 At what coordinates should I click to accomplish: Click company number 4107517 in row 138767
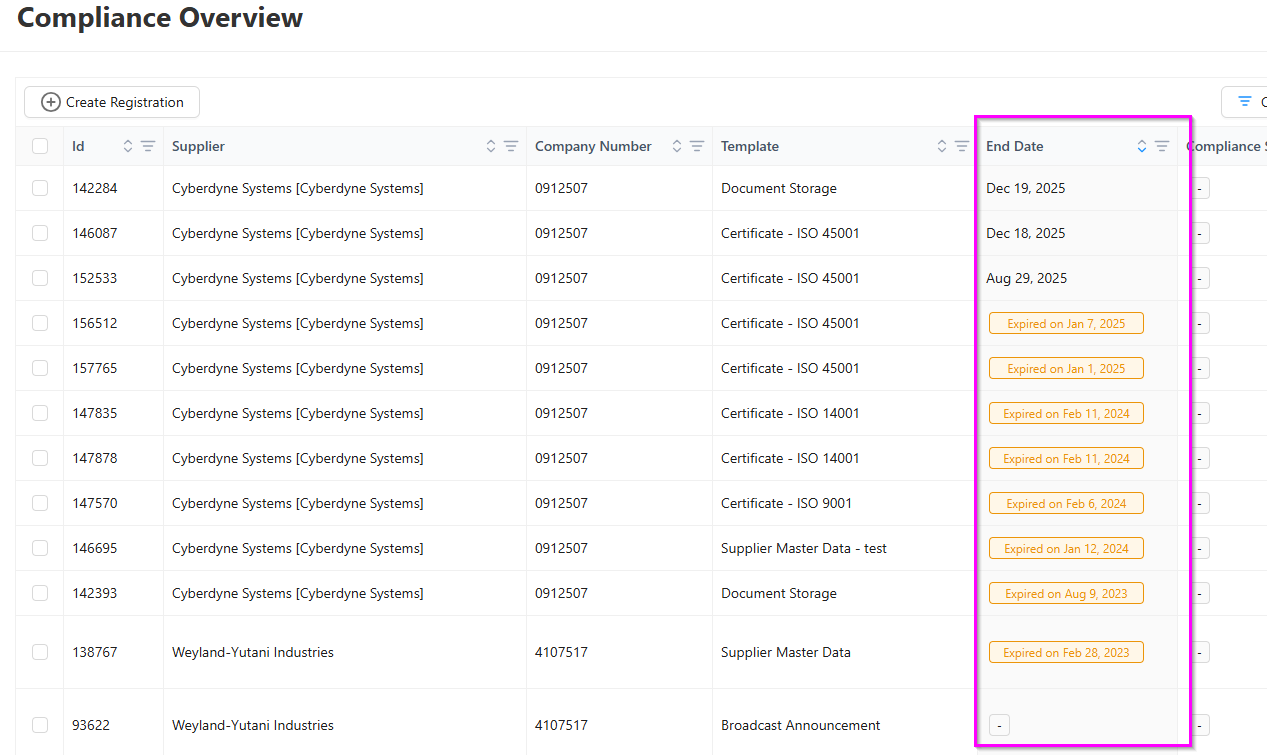561,652
